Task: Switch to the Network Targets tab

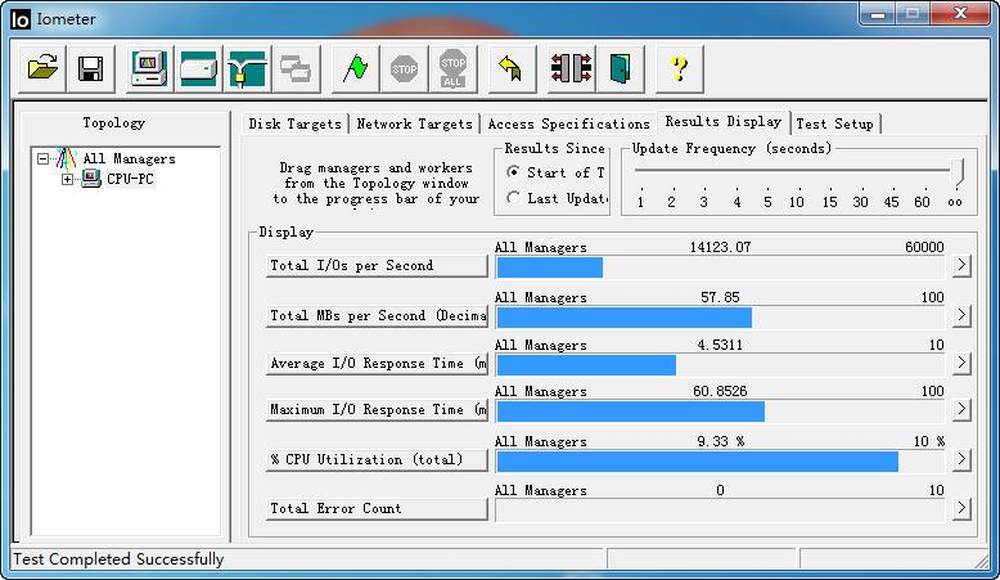Action: pos(415,124)
